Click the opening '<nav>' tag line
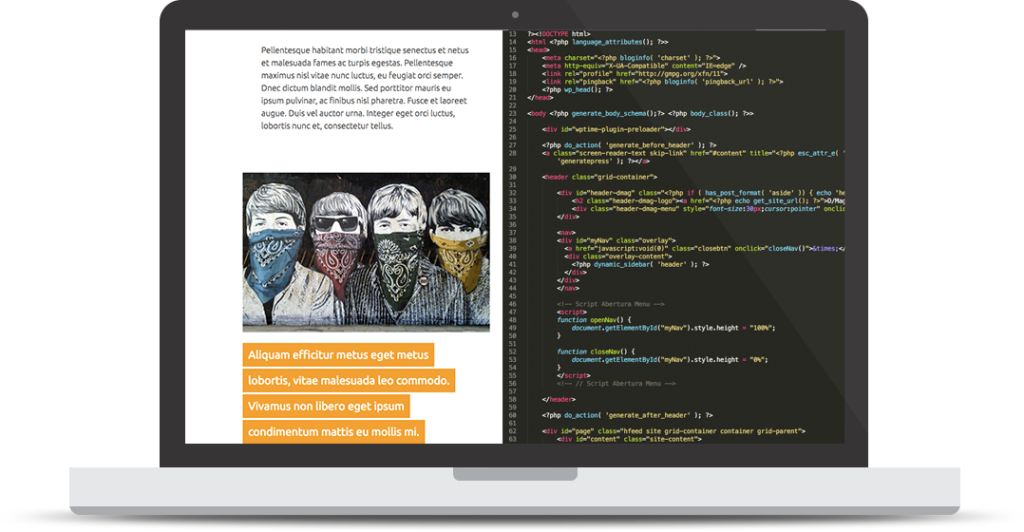The image size is (1024, 532). point(566,232)
